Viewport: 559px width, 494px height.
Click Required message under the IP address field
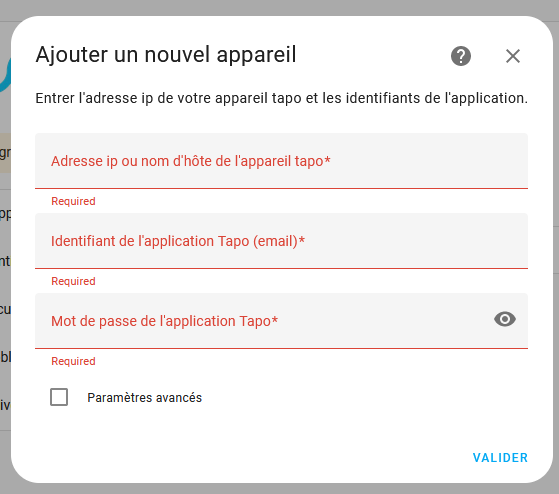coord(73,201)
